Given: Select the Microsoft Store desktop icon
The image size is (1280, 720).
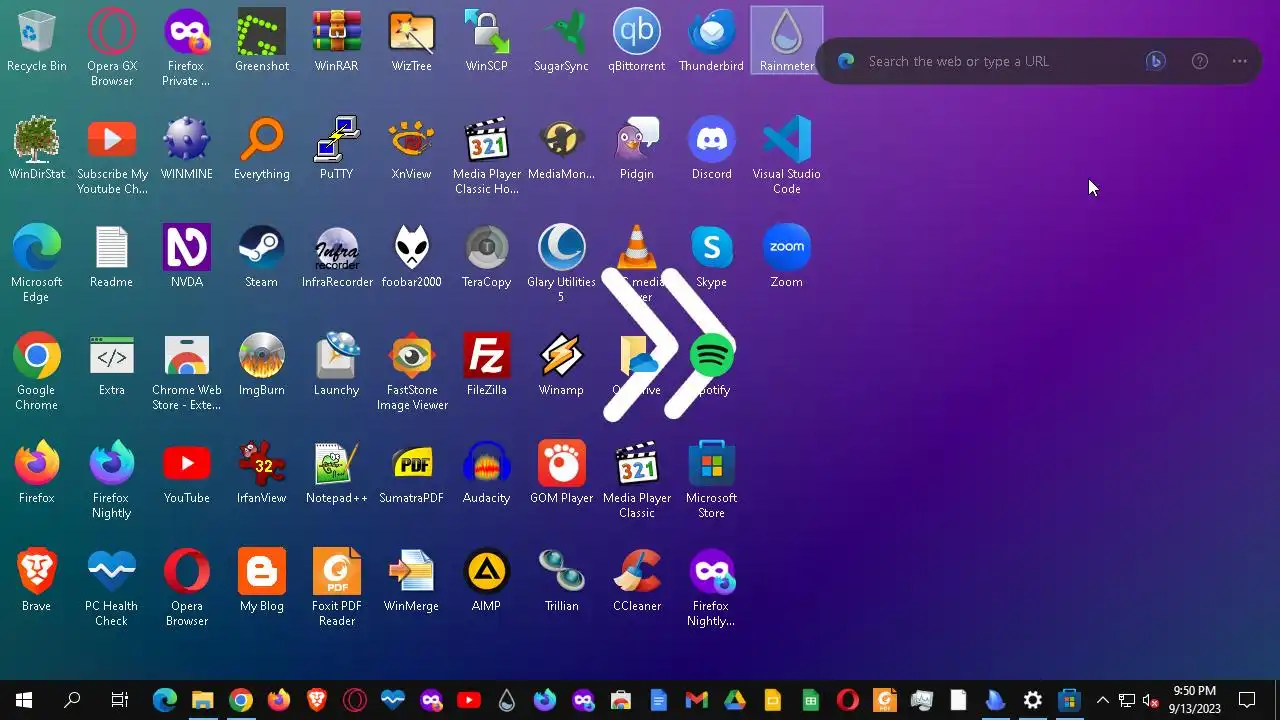Looking at the screenshot, I should tap(711, 480).
